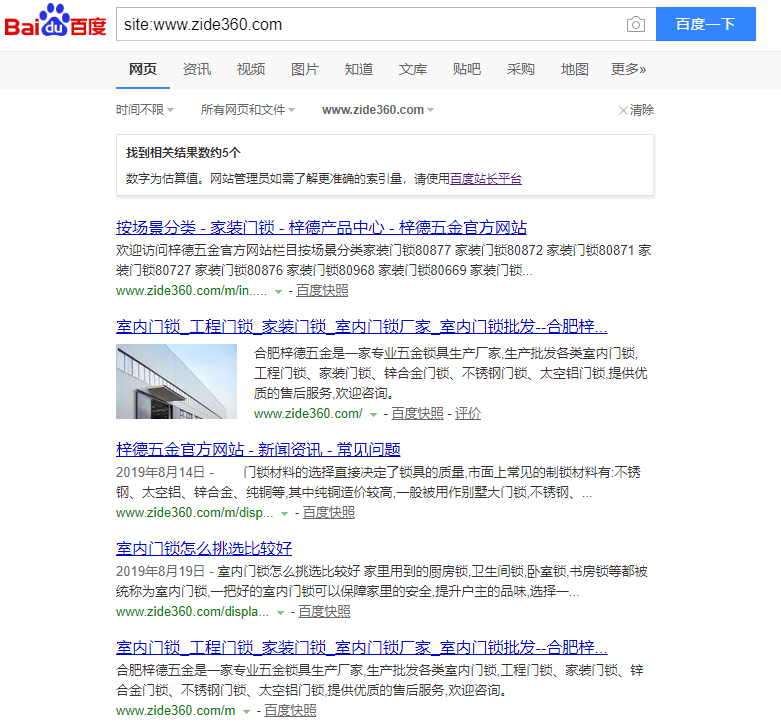Switch to the 资讯 tab
The image size is (781, 728).
[x=197, y=69]
